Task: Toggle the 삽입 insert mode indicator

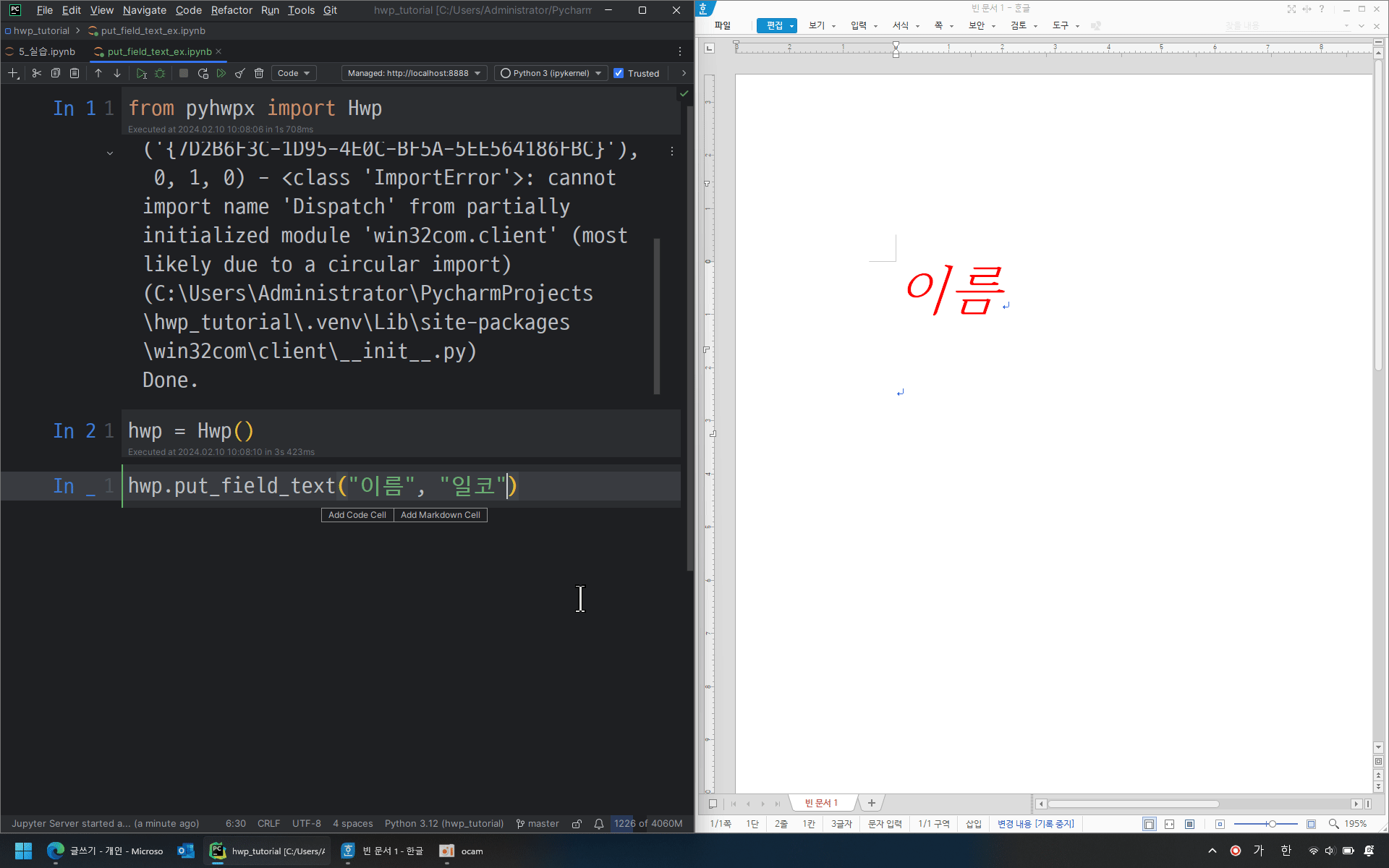Action: (x=974, y=824)
